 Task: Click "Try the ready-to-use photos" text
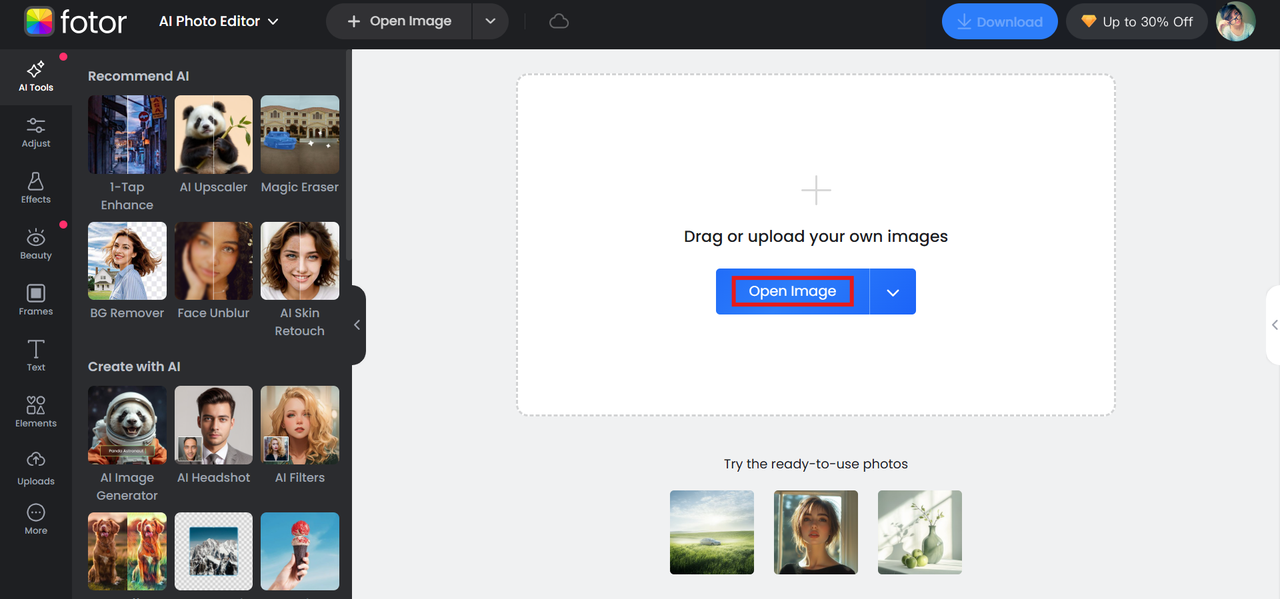click(x=816, y=464)
